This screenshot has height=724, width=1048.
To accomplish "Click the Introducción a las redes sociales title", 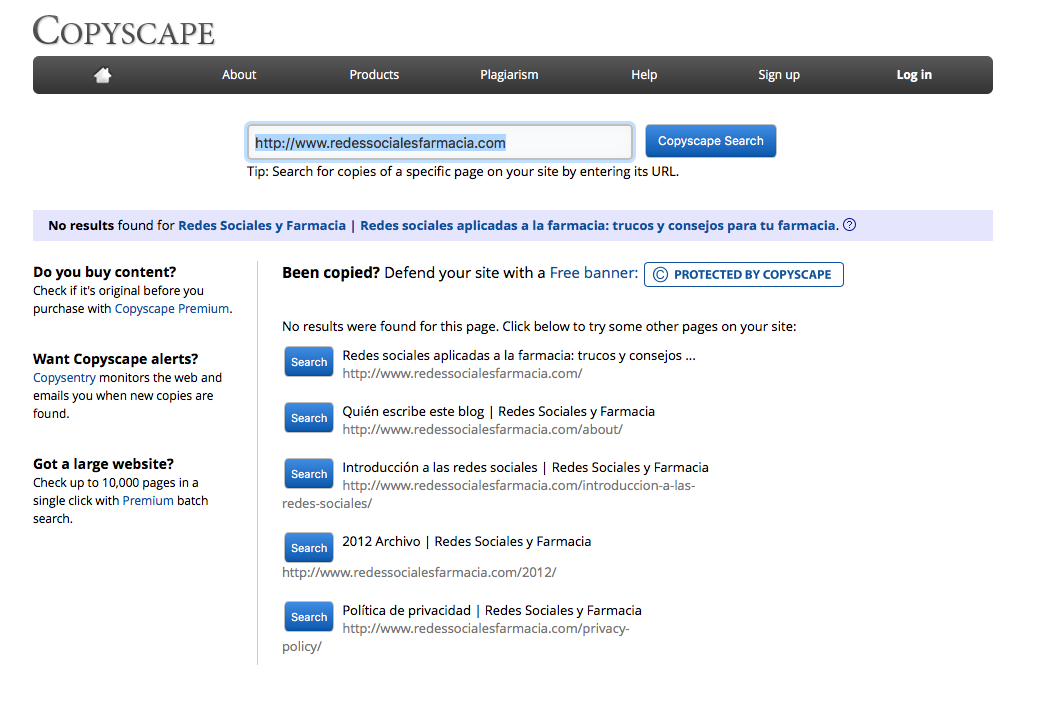I will [x=525, y=467].
